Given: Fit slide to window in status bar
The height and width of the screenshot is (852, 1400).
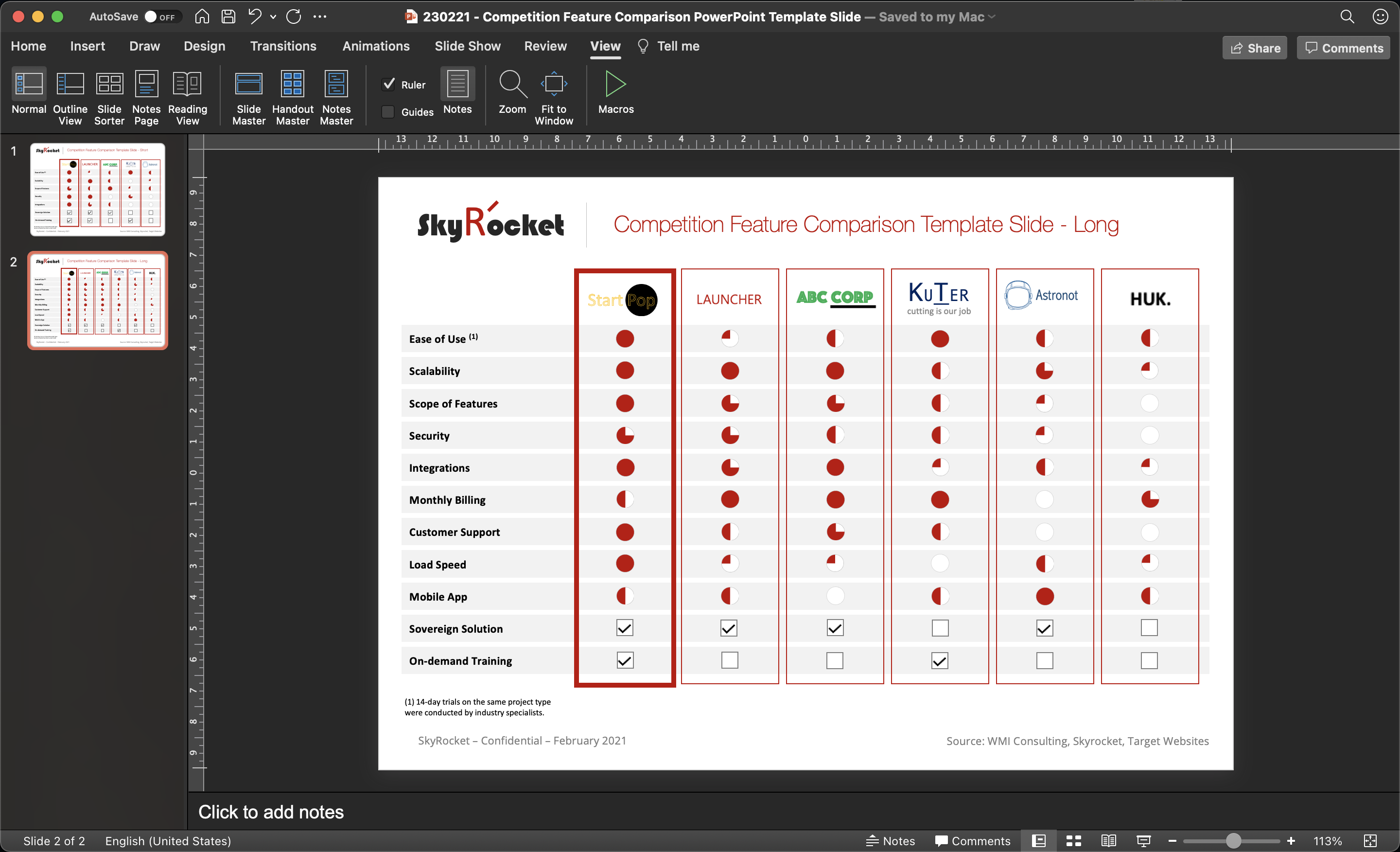Looking at the screenshot, I should click(1370, 841).
